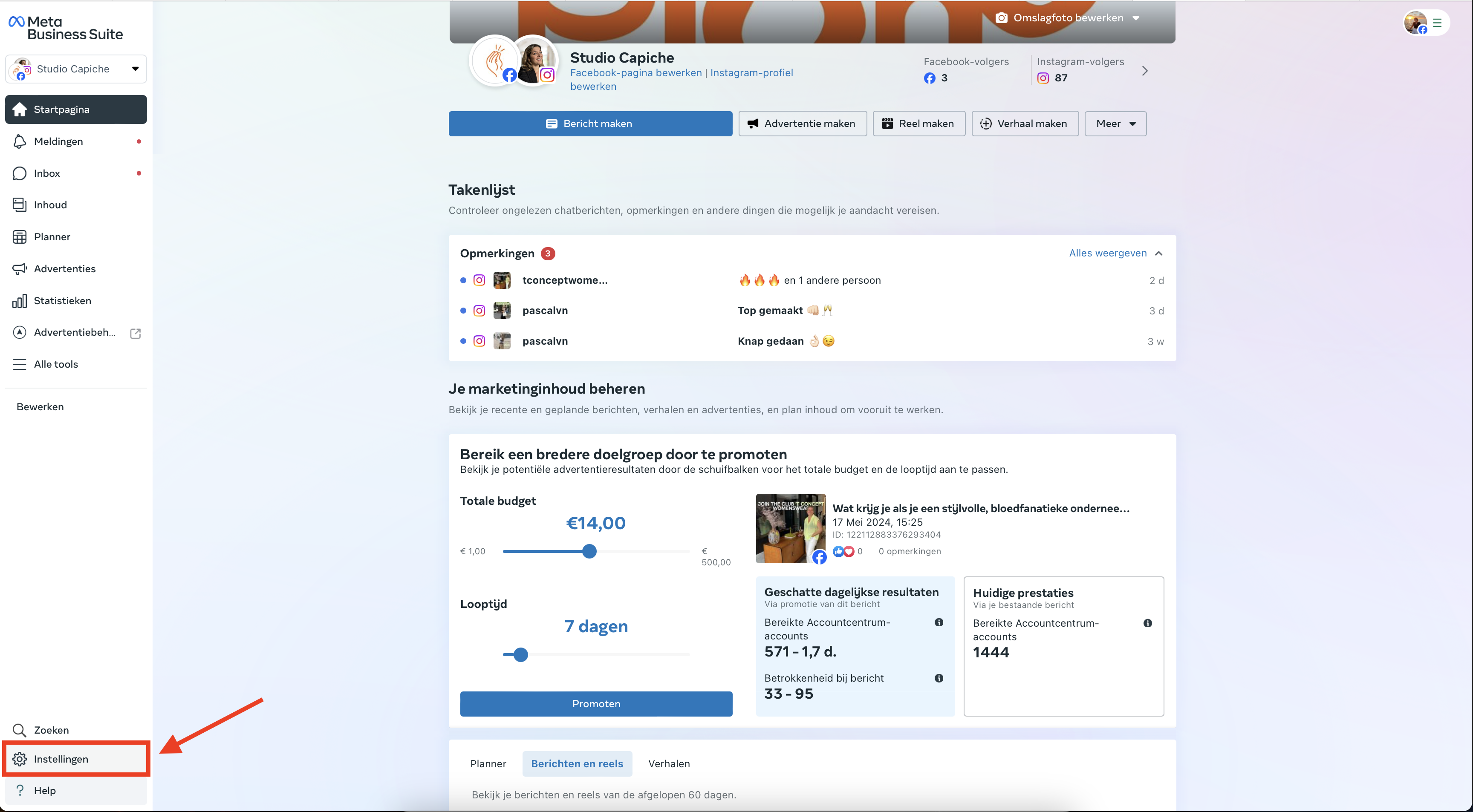Click the Advertenties megaphone icon
1473x812 pixels.
pos(20,268)
